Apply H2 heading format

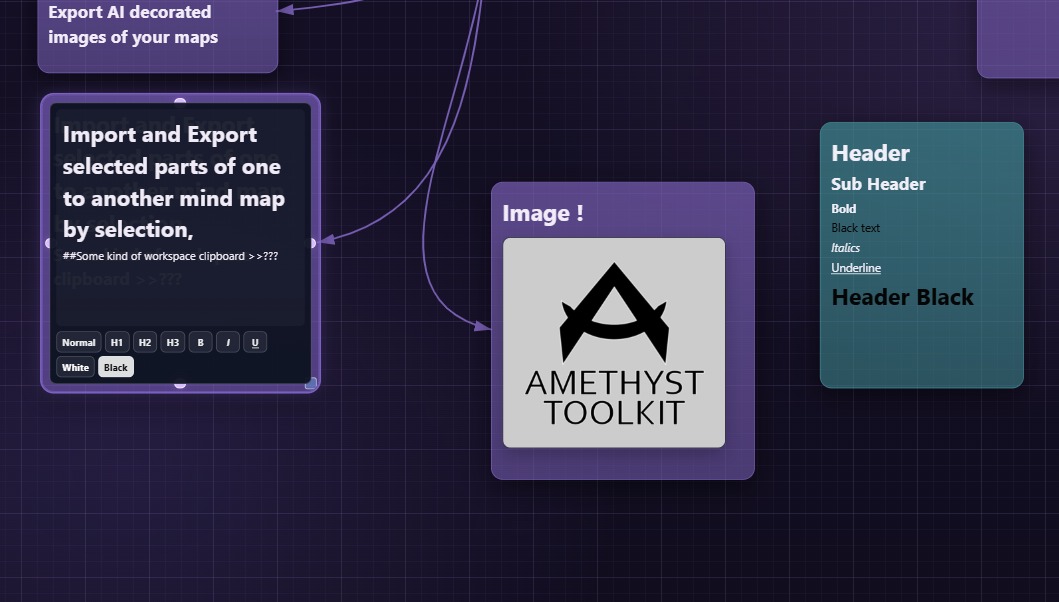tap(145, 343)
